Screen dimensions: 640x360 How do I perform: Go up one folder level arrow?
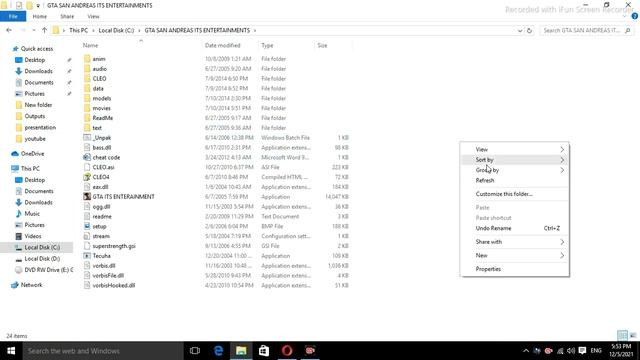click(x=44, y=30)
